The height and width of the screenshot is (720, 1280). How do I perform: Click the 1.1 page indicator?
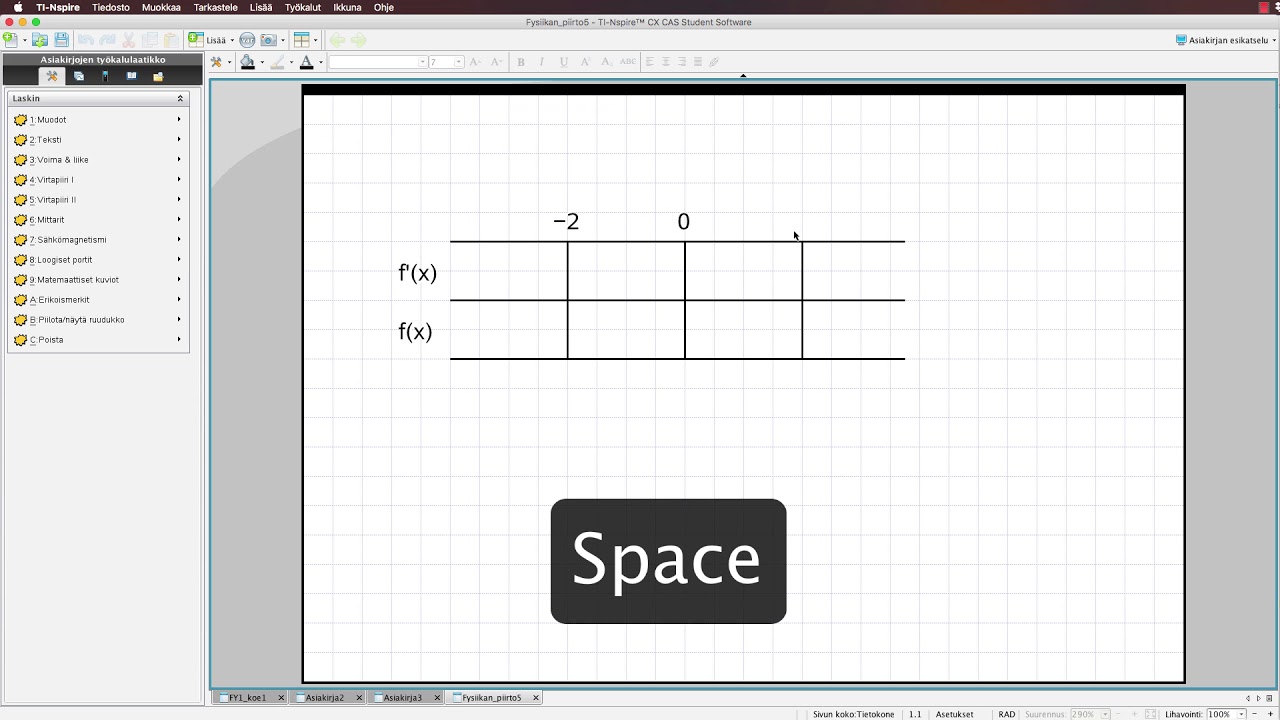(915, 714)
